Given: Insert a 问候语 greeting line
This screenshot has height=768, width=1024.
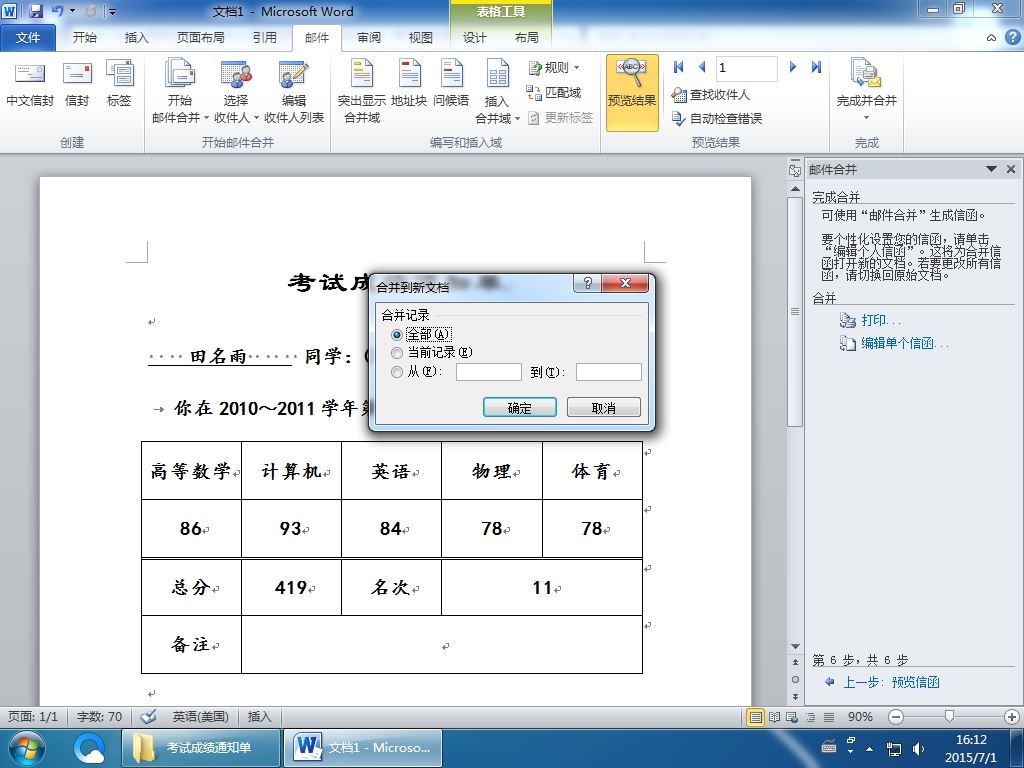Looking at the screenshot, I should point(451,84).
